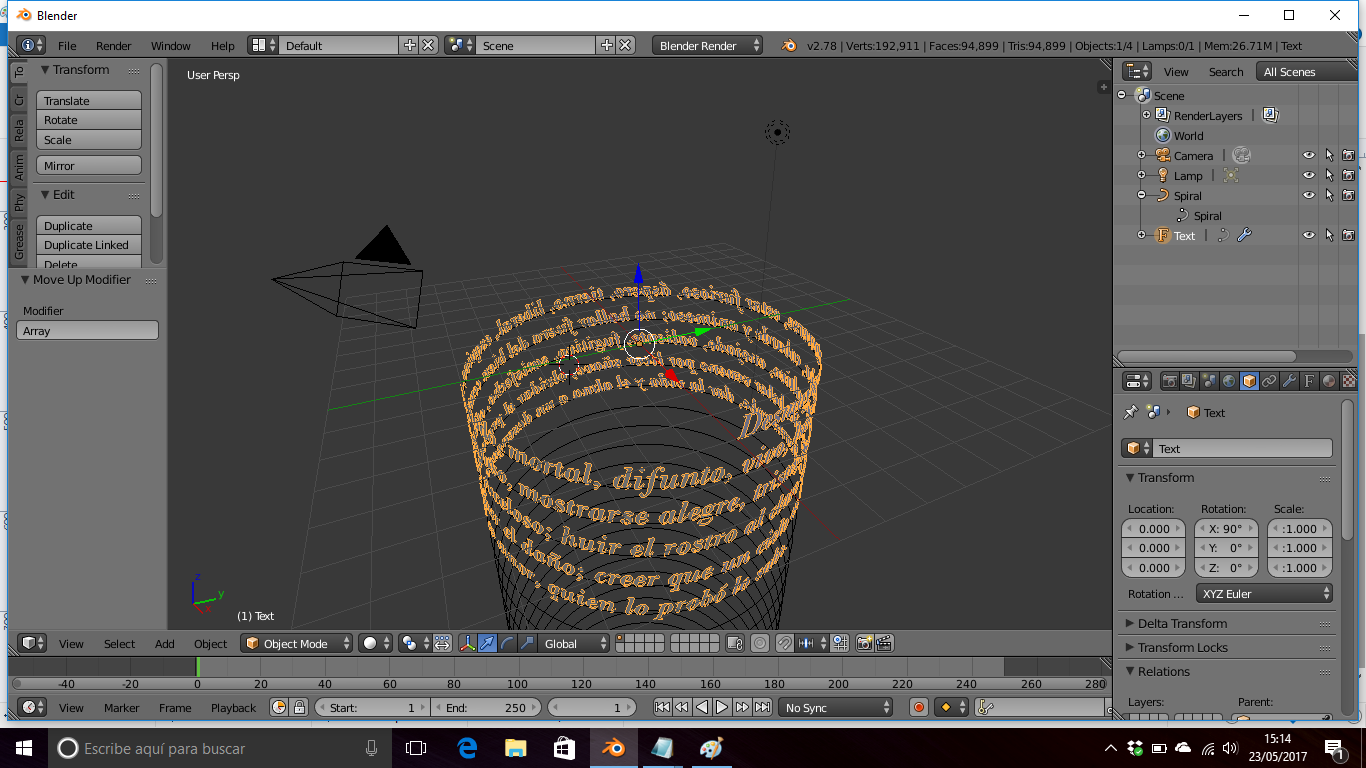The height and width of the screenshot is (768, 1366).
Task: Open the Constraints properties chain icon
Action: [x=1269, y=381]
